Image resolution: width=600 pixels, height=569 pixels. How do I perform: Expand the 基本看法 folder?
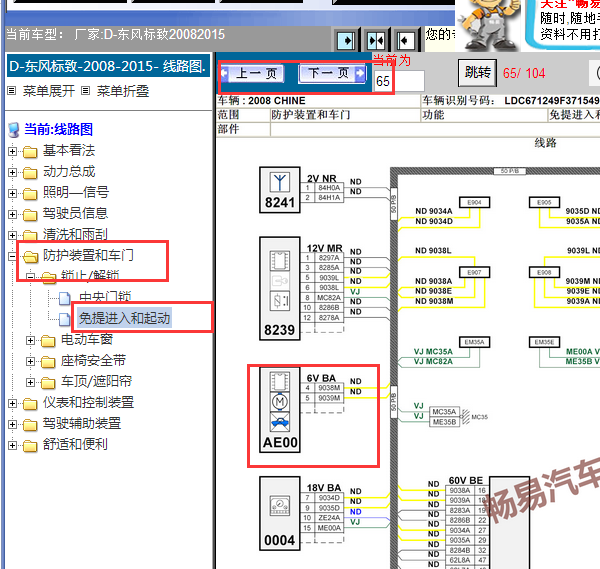tap(12, 151)
